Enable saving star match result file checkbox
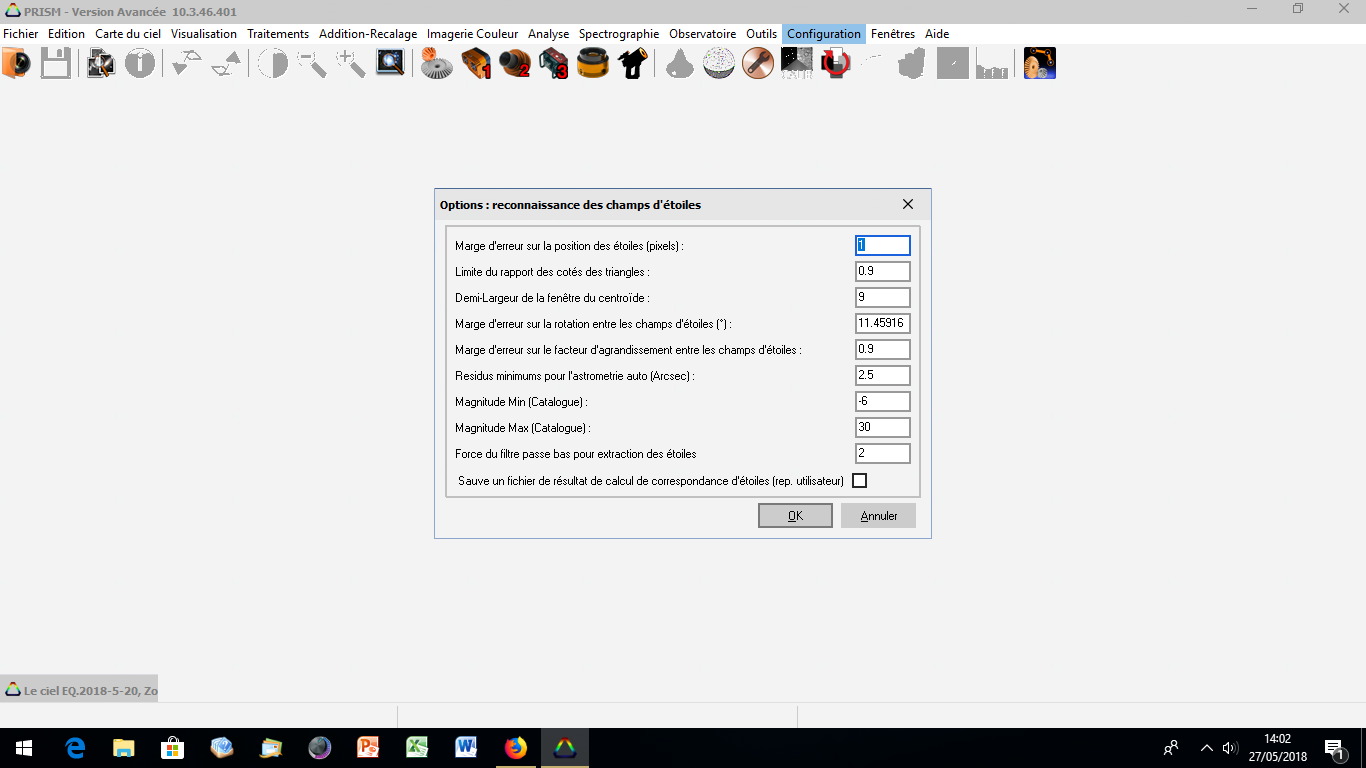Image resolution: width=1366 pixels, height=768 pixels. pyautogui.click(x=859, y=481)
